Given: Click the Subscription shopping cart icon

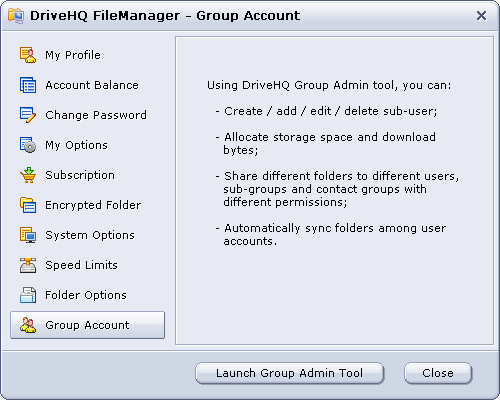Looking at the screenshot, I should coord(28,175).
